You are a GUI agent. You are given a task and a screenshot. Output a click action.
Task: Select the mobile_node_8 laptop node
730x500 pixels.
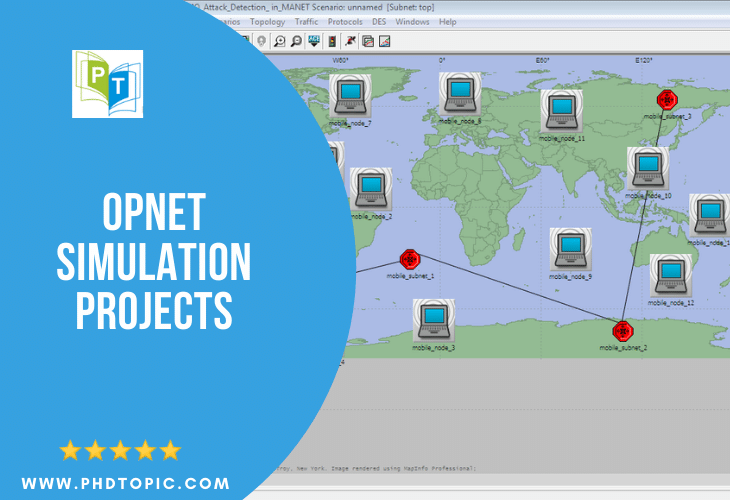(x=460, y=94)
